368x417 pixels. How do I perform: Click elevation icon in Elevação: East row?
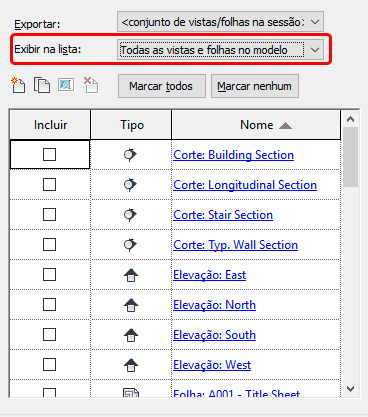(x=131, y=275)
